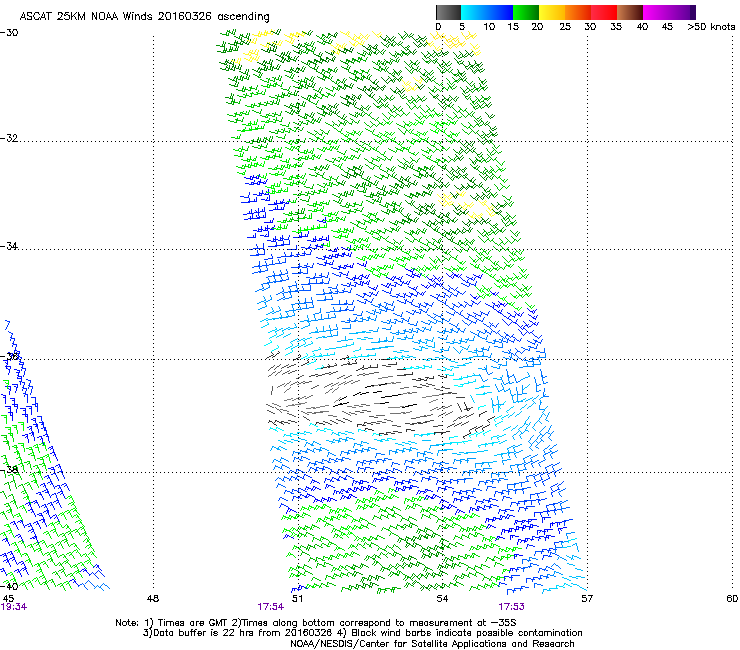Click the '>50 knots' legend label
Screen dimensions: 740x650
click(711, 27)
